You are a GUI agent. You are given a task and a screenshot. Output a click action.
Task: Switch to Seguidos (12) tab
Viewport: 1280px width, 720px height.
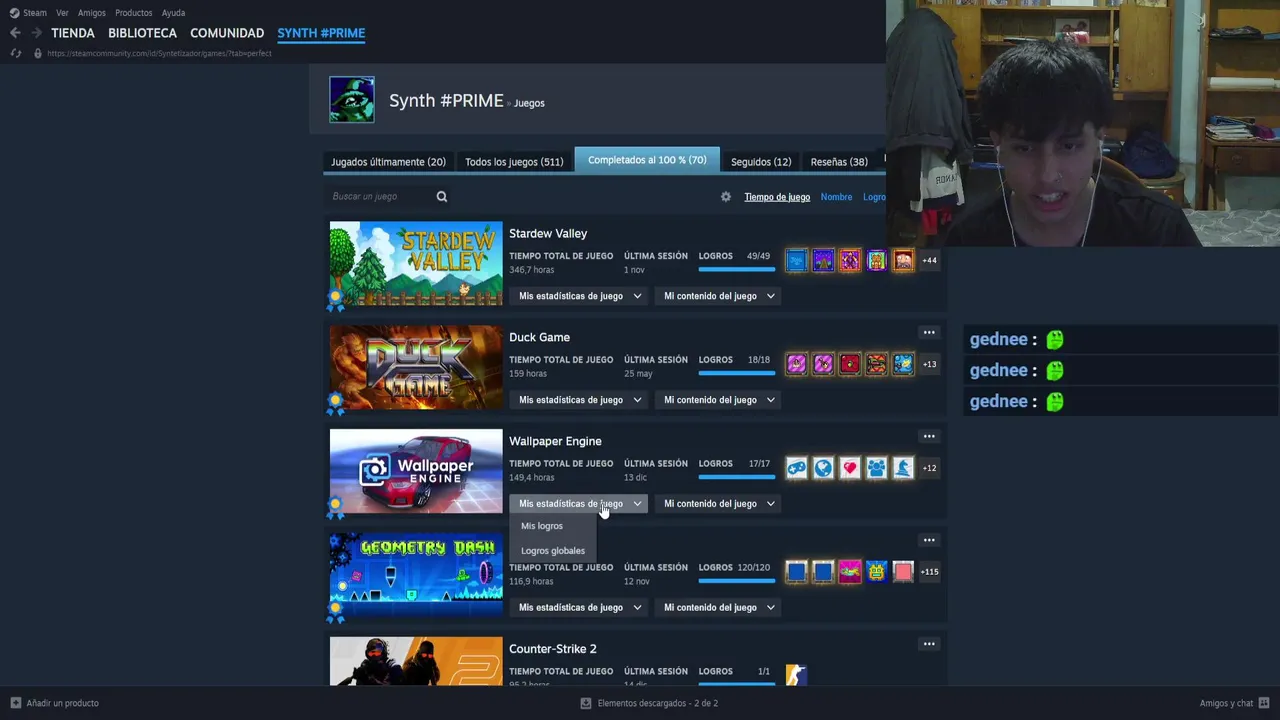pos(761,162)
